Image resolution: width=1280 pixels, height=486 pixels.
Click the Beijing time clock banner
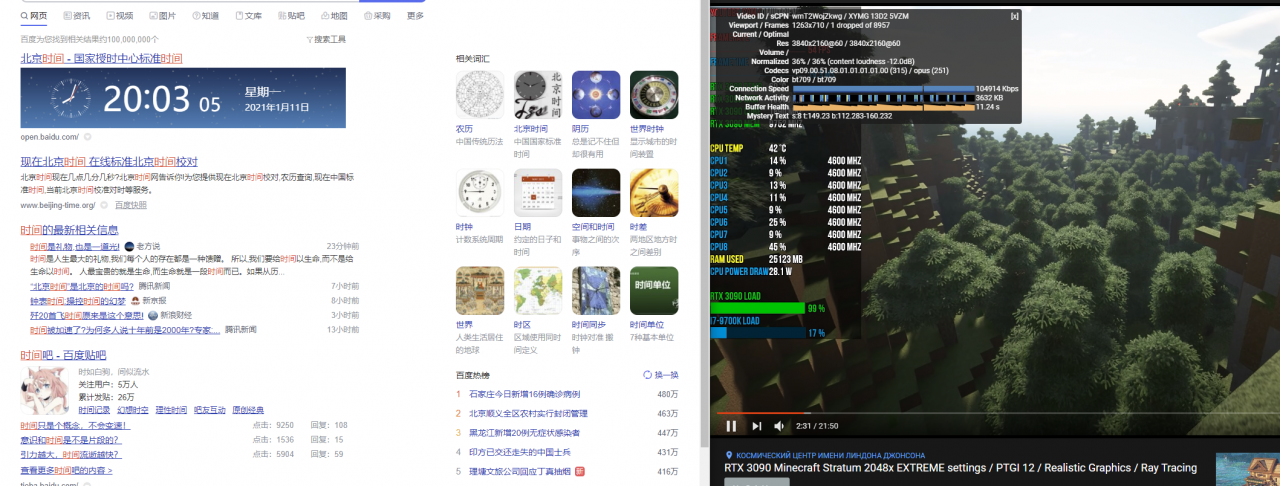(183, 98)
